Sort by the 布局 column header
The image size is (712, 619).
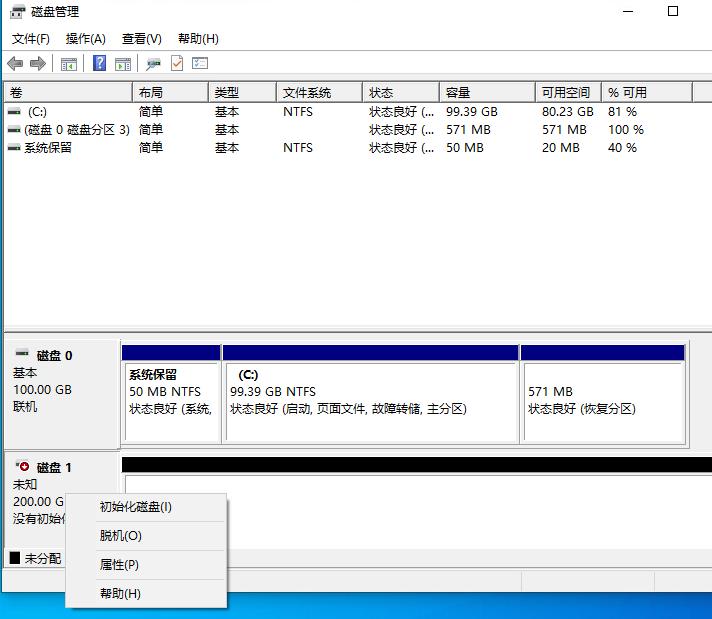point(171,93)
